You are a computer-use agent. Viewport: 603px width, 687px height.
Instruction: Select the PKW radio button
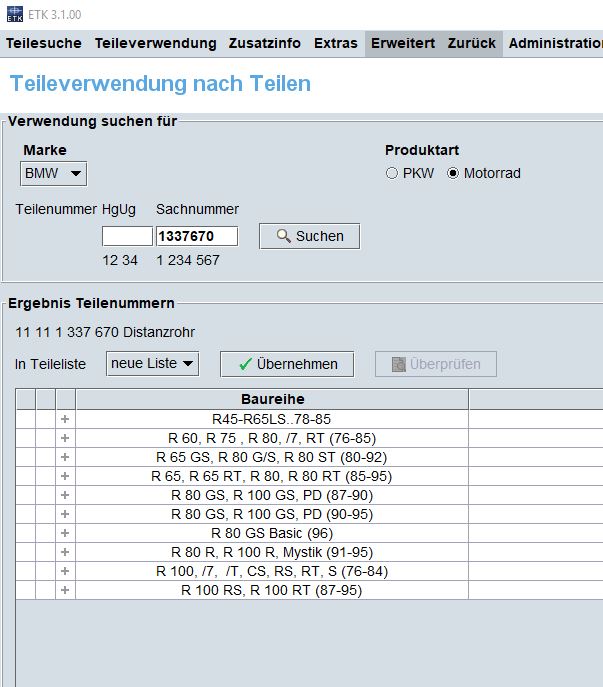392,174
